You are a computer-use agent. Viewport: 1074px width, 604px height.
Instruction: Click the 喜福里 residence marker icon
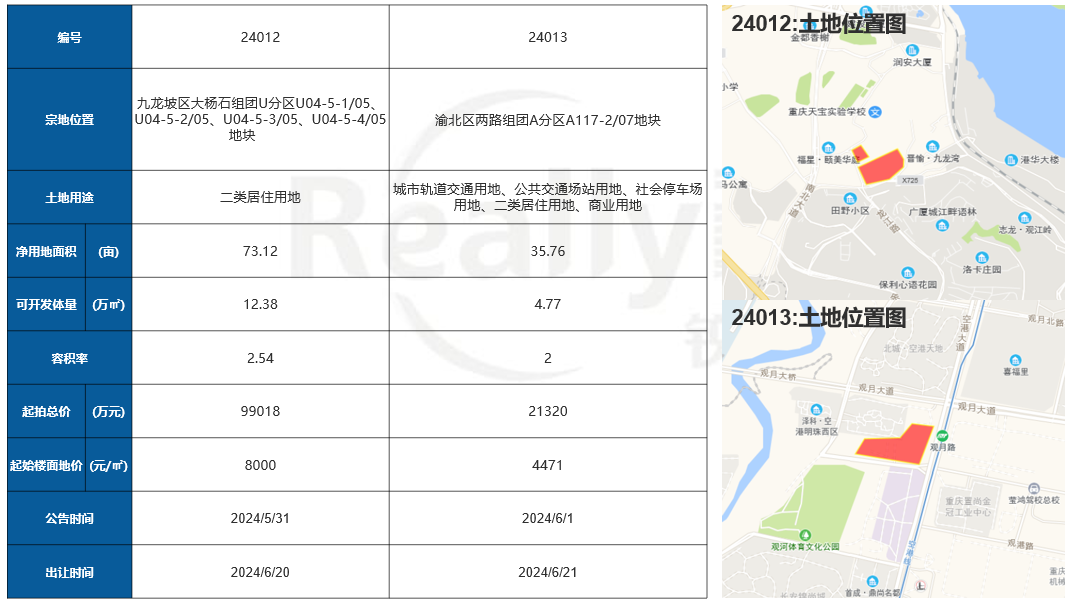(x=1015, y=360)
